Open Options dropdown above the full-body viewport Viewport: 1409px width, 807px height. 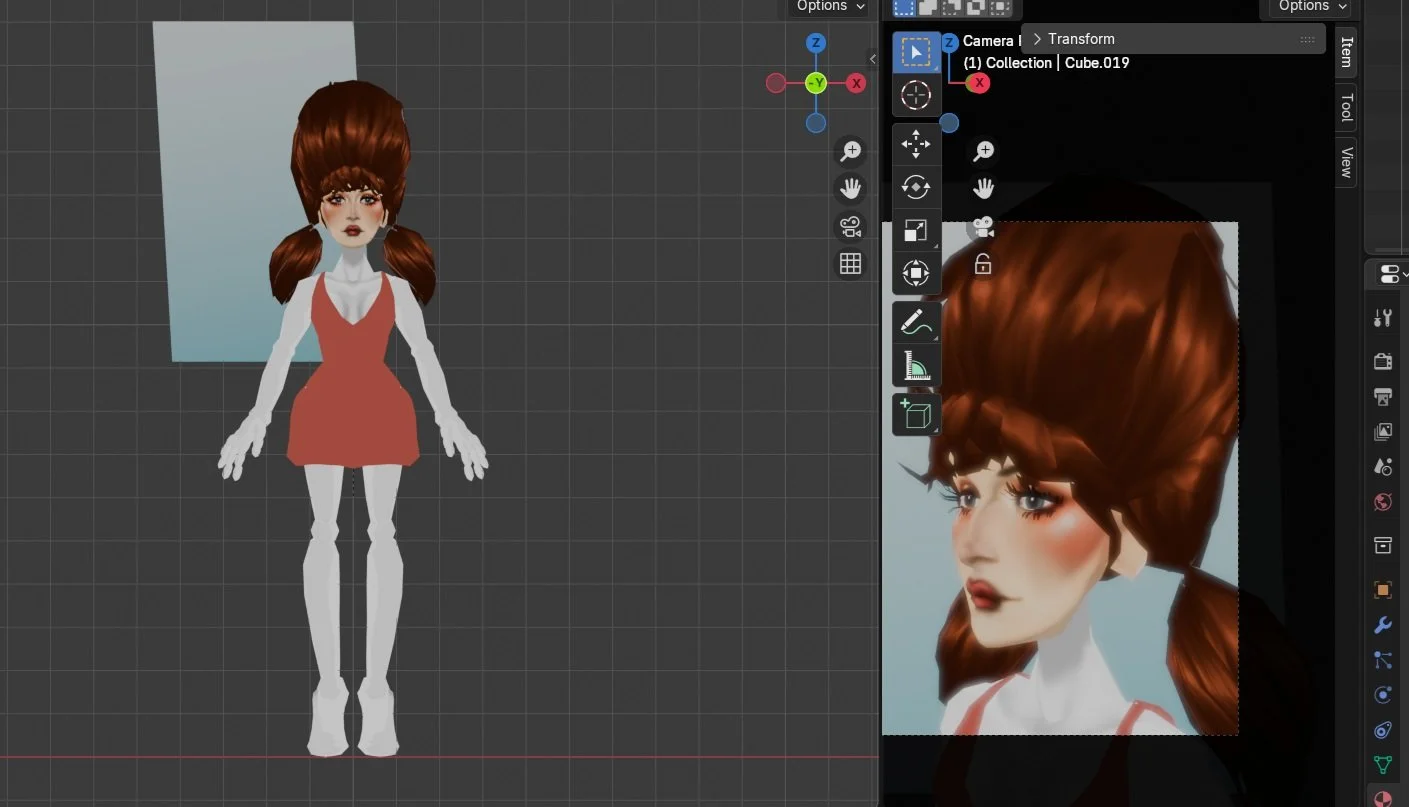tap(831, 7)
